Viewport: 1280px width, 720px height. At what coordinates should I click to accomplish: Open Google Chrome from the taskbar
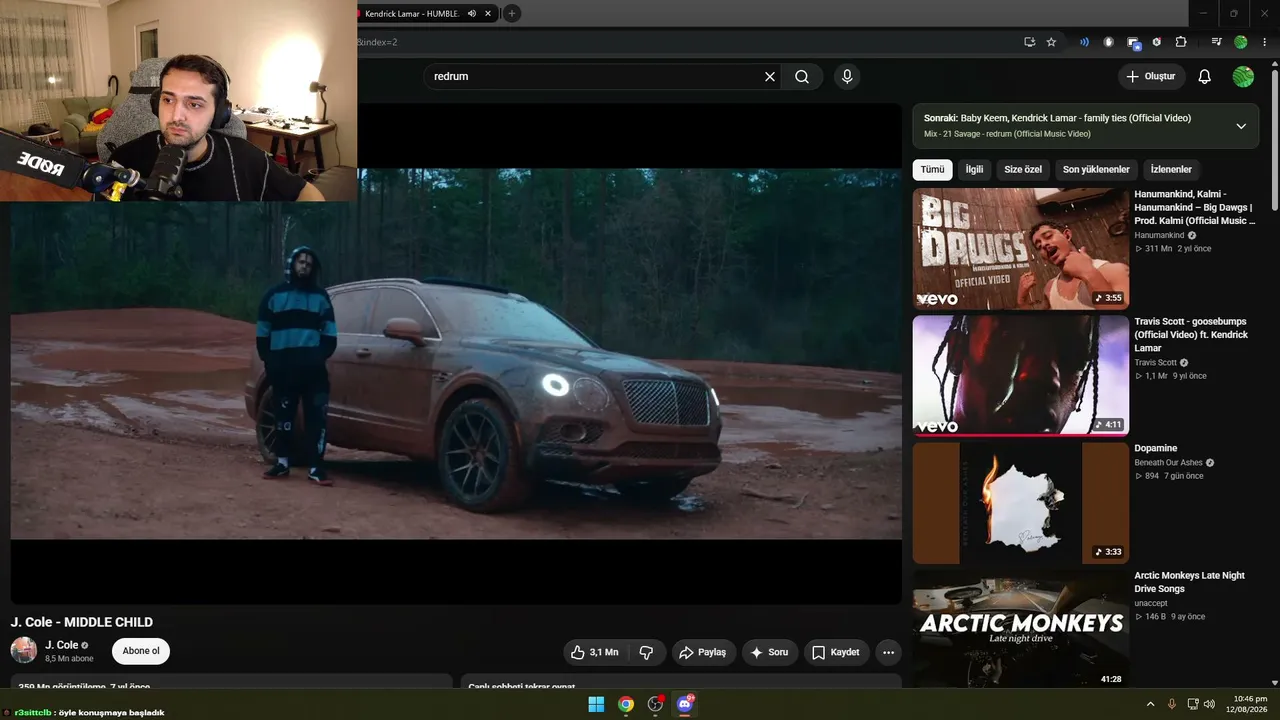pyautogui.click(x=626, y=704)
